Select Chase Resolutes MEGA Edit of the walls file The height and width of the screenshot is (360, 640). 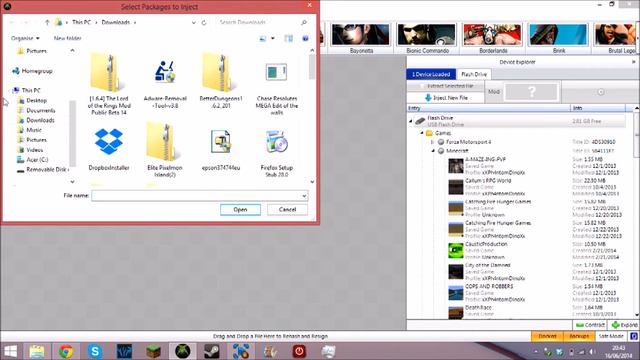click(x=276, y=72)
